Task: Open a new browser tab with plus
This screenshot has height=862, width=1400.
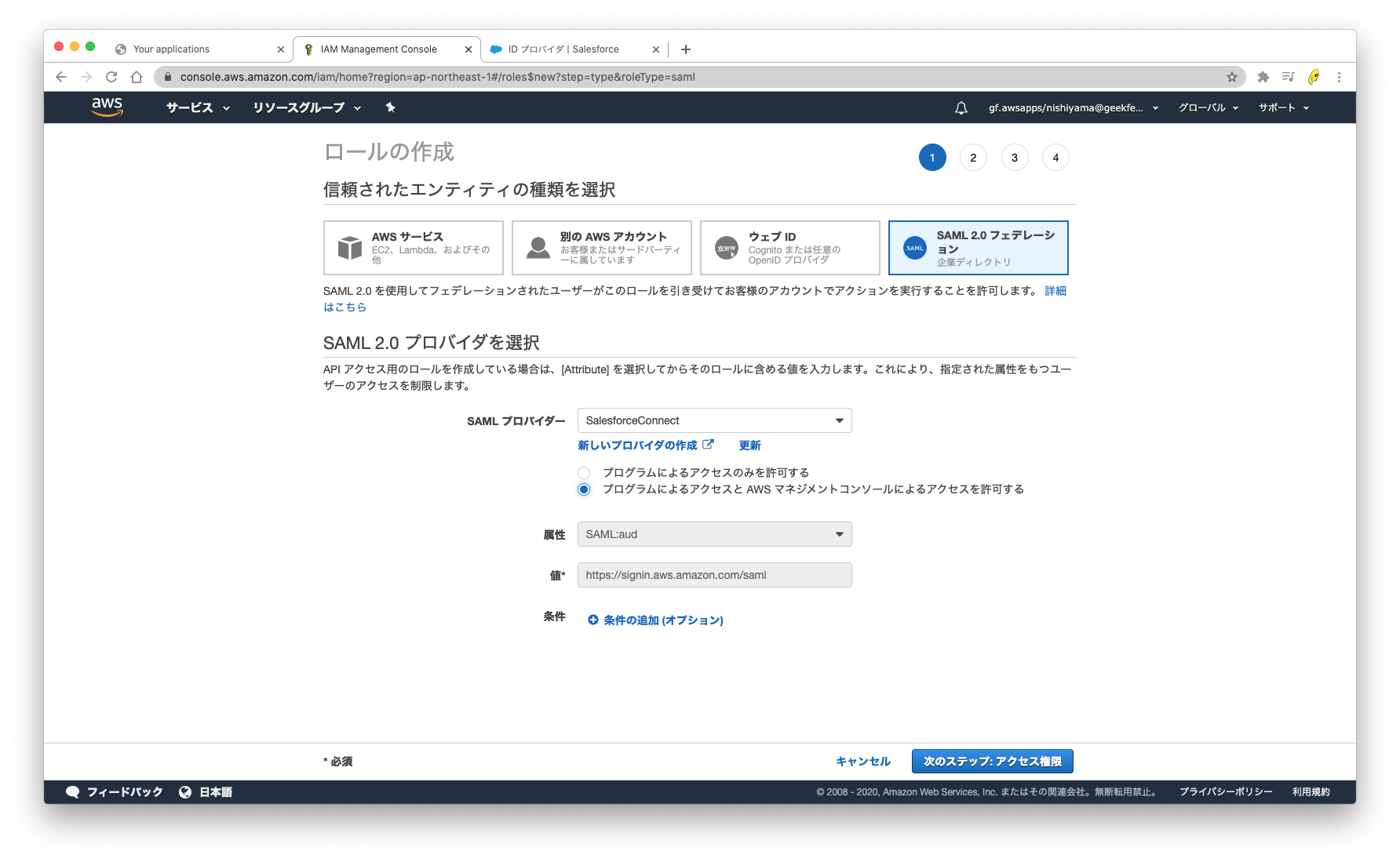Action: (685, 49)
